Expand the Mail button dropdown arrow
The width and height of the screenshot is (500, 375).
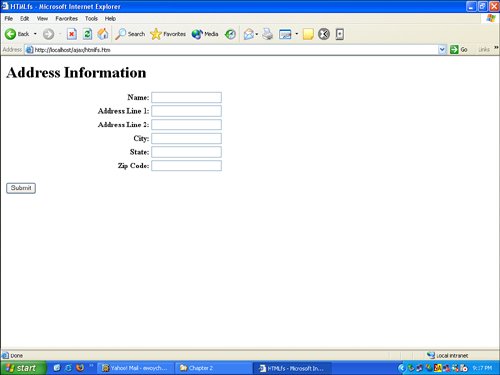pyautogui.click(x=257, y=34)
